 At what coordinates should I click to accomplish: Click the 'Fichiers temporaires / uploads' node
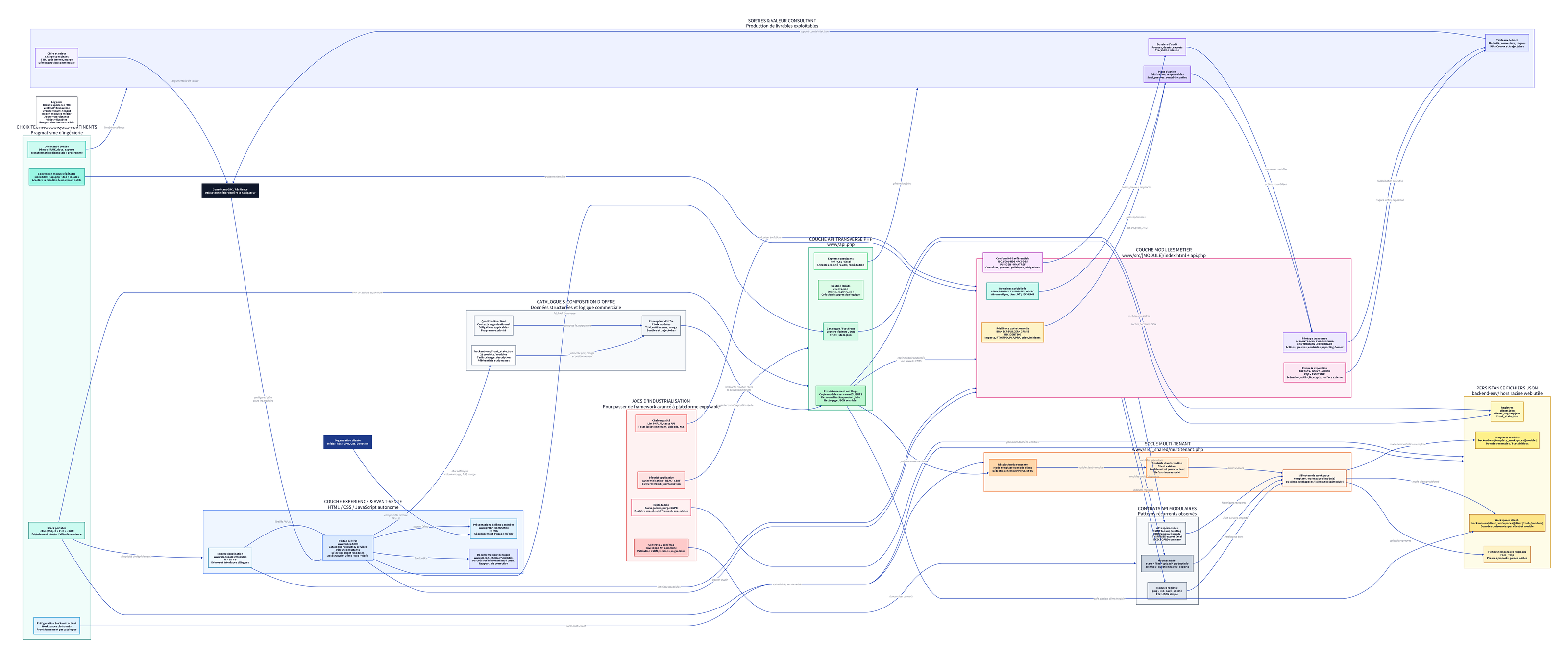[1507, 555]
